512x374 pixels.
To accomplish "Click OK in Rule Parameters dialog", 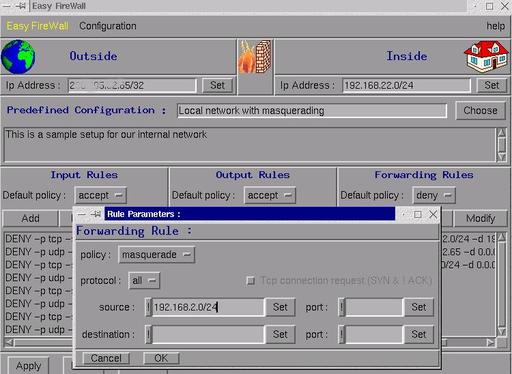I will [x=161, y=358].
